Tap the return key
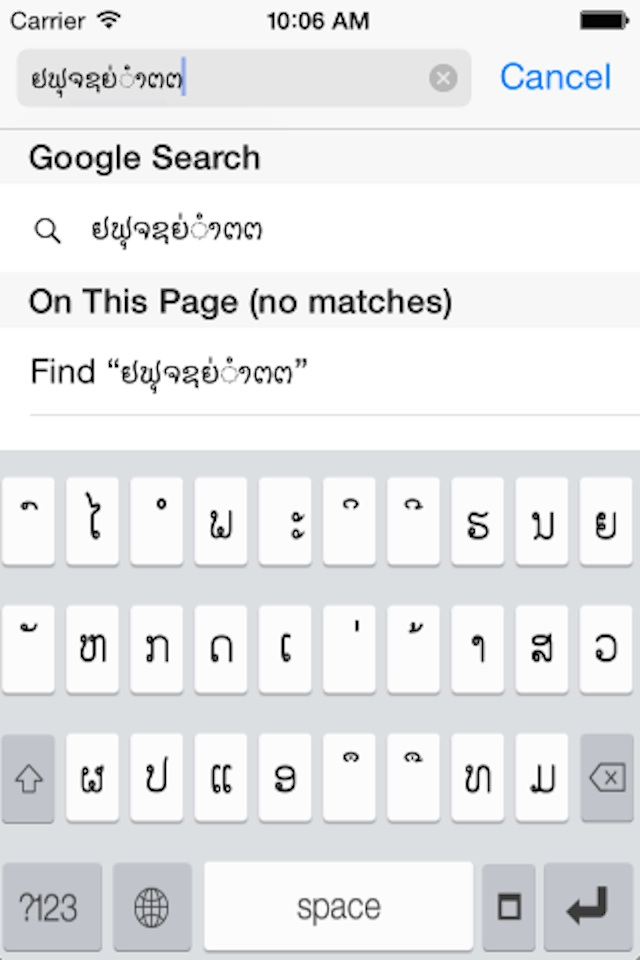The width and height of the screenshot is (640, 960). (588, 906)
